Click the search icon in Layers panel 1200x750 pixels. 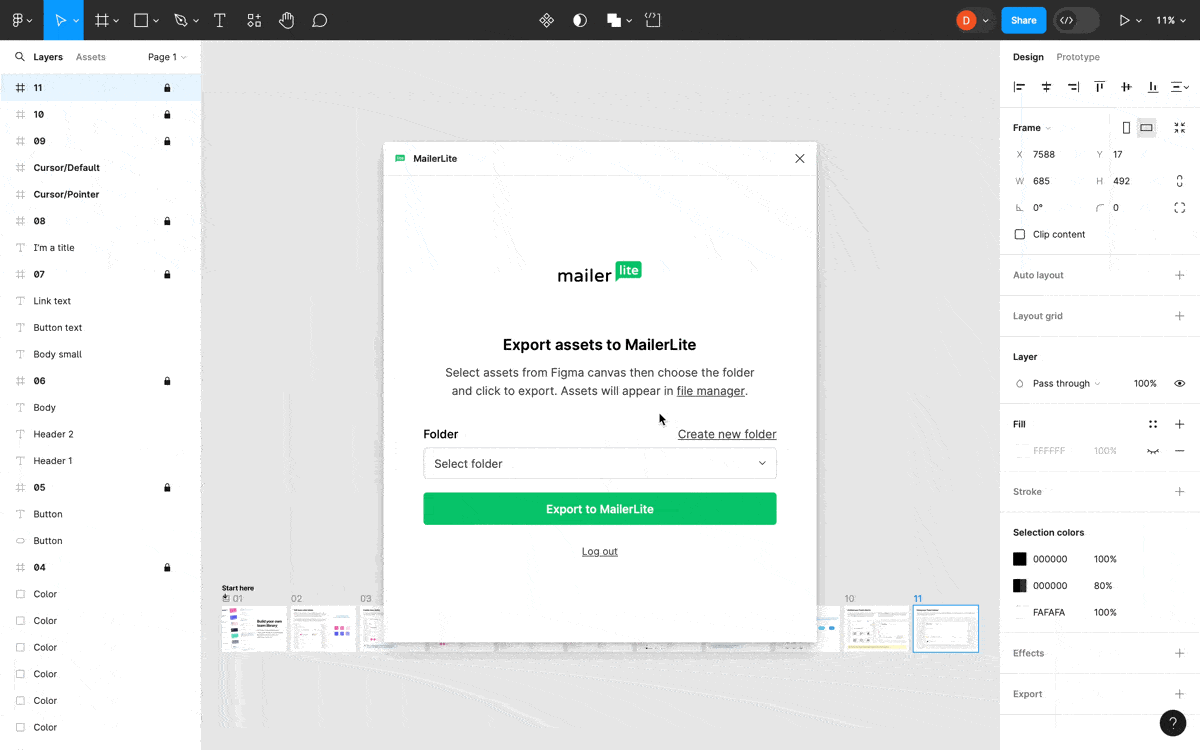pos(19,57)
